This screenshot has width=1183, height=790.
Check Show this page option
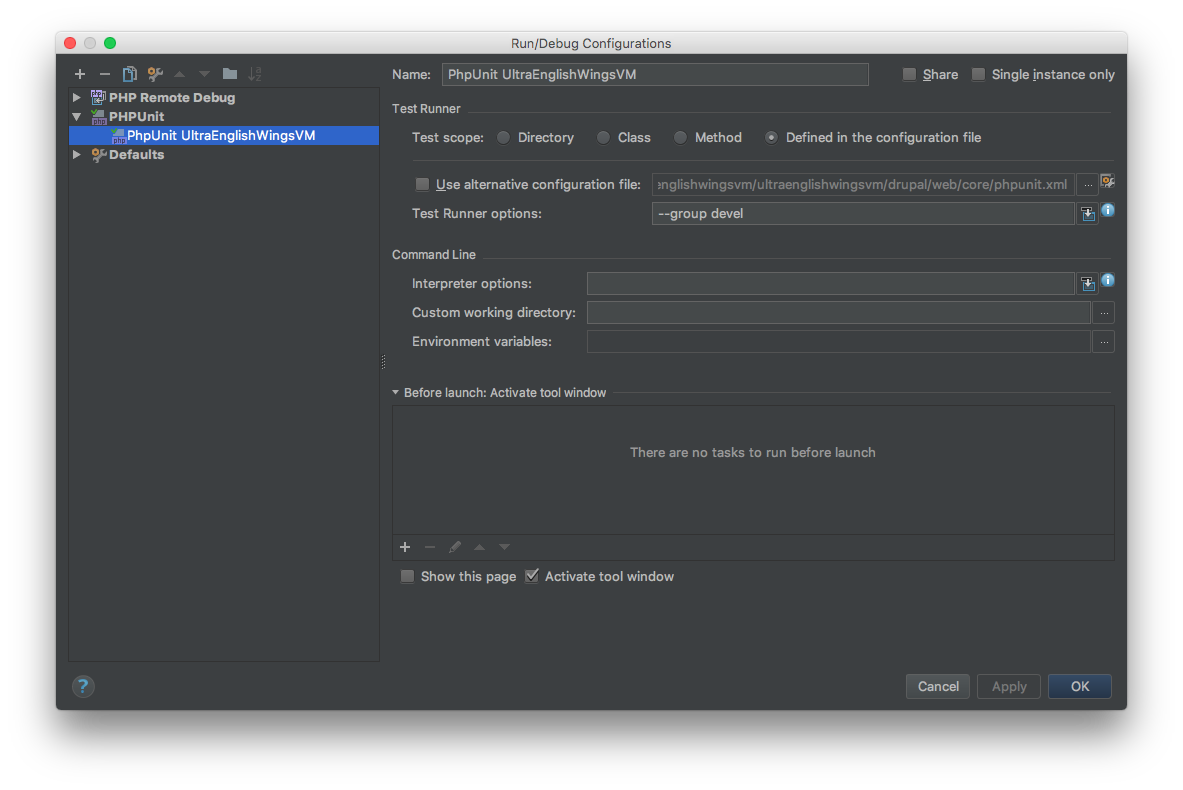click(407, 576)
